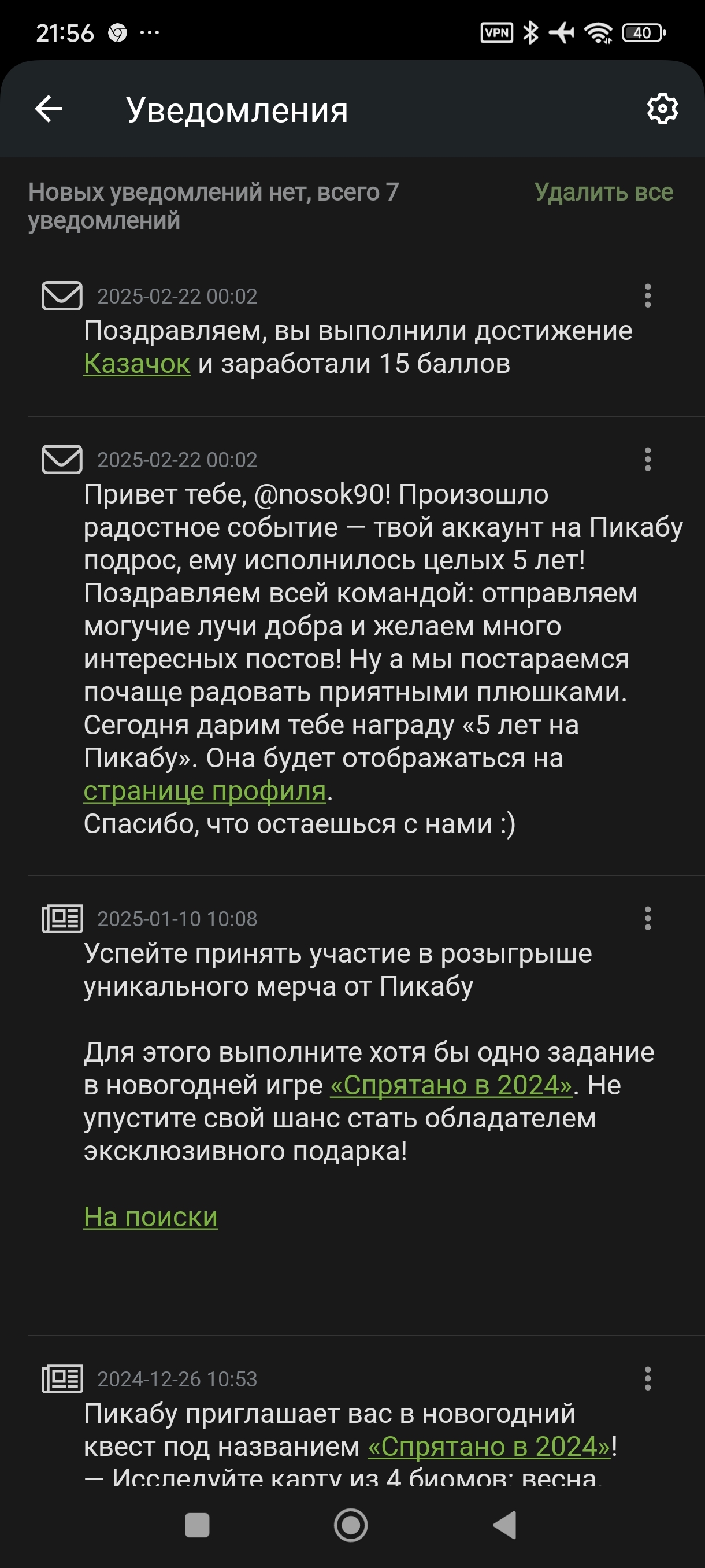The width and height of the screenshot is (705, 1568).
Task: Follow the 'странице профиля' link
Action: pos(205,792)
